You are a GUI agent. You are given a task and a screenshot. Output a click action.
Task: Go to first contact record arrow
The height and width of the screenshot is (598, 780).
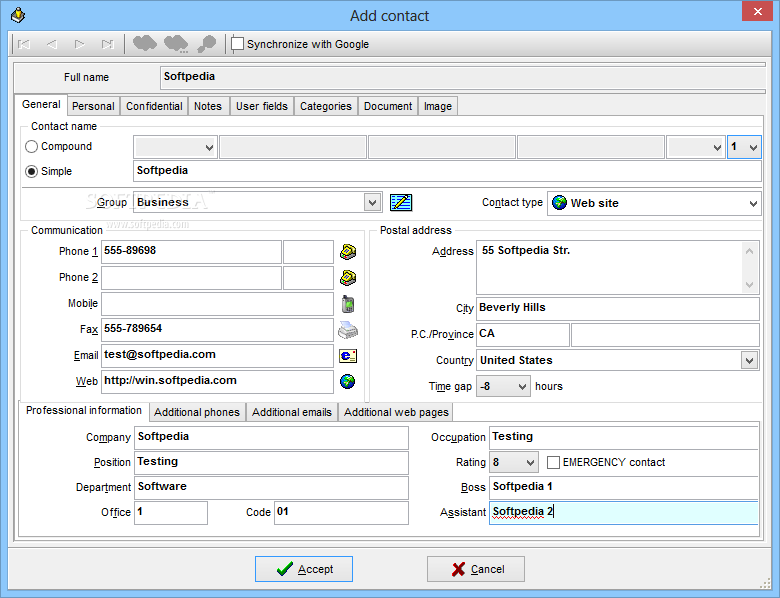click(x=23, y=44)
